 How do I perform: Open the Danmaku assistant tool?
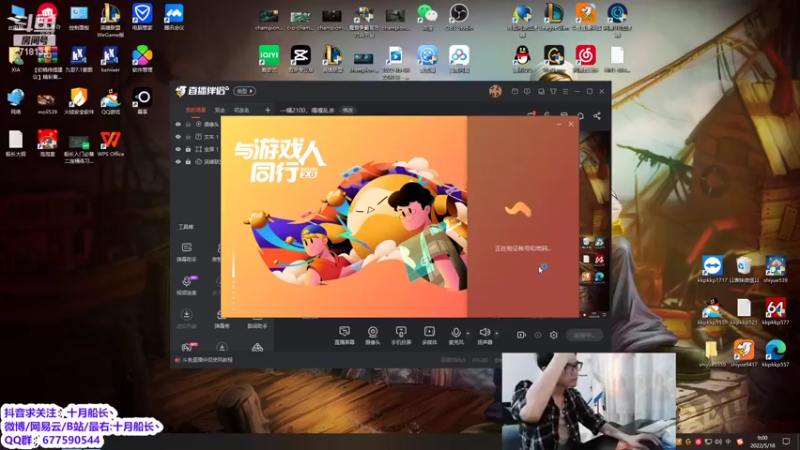[187, 252]
